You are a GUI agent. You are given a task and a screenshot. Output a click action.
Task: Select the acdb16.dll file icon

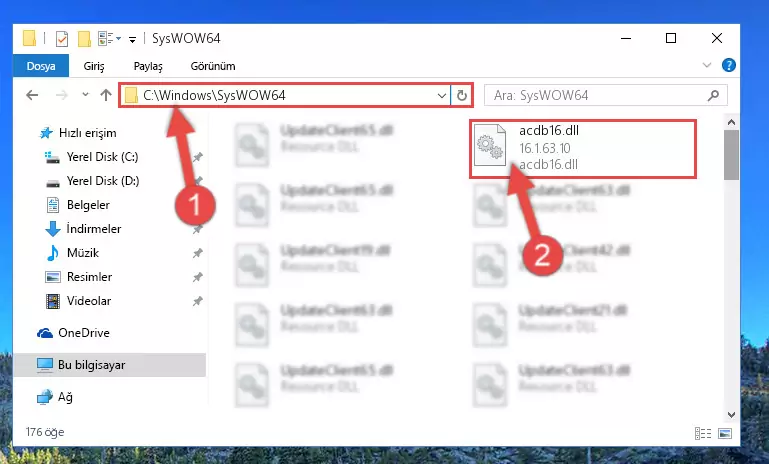(490, 146)
